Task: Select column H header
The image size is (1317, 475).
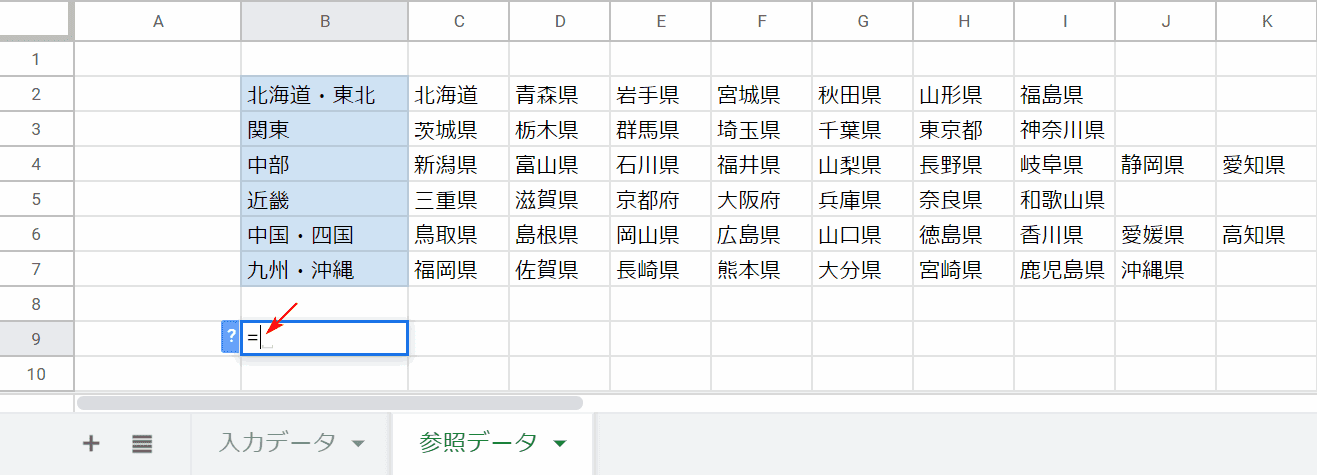Action: click(x=963, y=20)
